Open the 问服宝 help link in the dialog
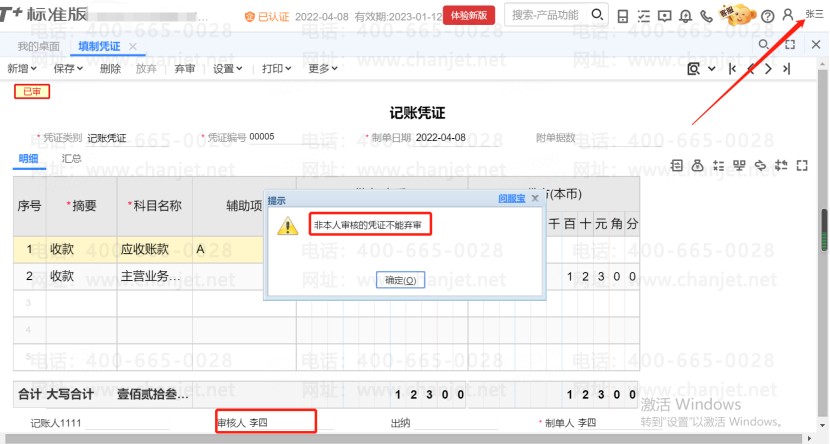Image resolution: width=830 pixels, height=444 pixels. [x=511, y=199]
